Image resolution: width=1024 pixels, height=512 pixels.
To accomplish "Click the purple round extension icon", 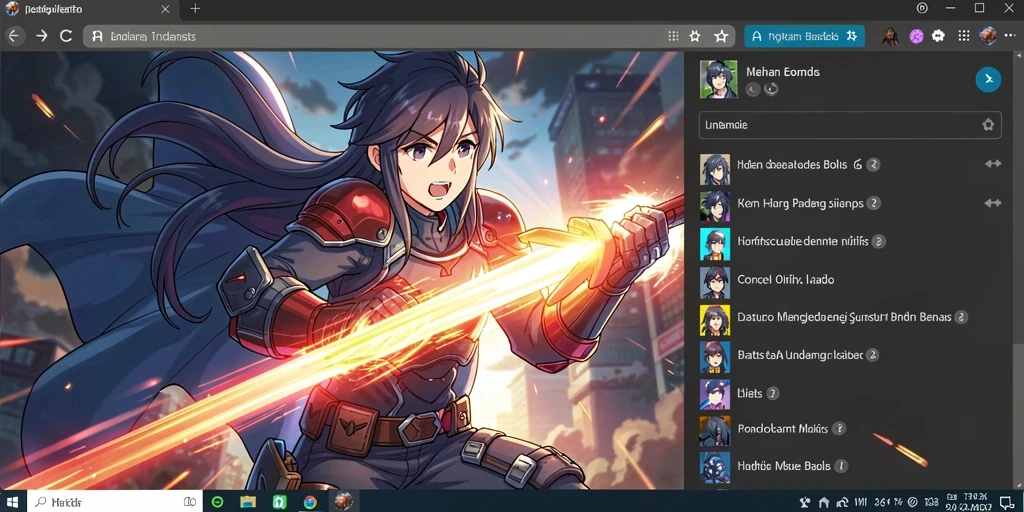I will click(x=917, y=37).
